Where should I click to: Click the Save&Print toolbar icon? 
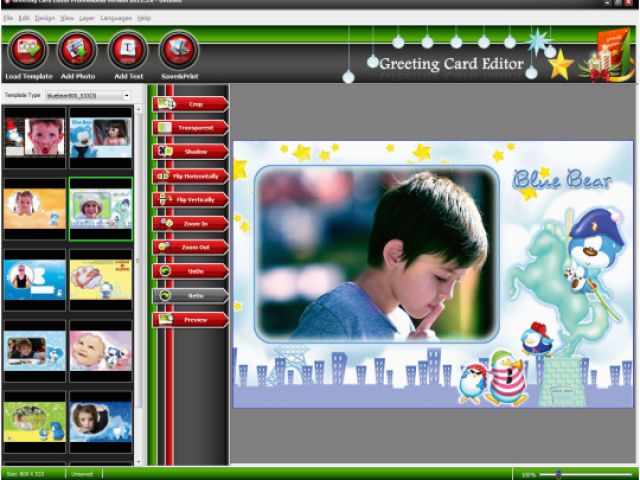tap(179, 51)
